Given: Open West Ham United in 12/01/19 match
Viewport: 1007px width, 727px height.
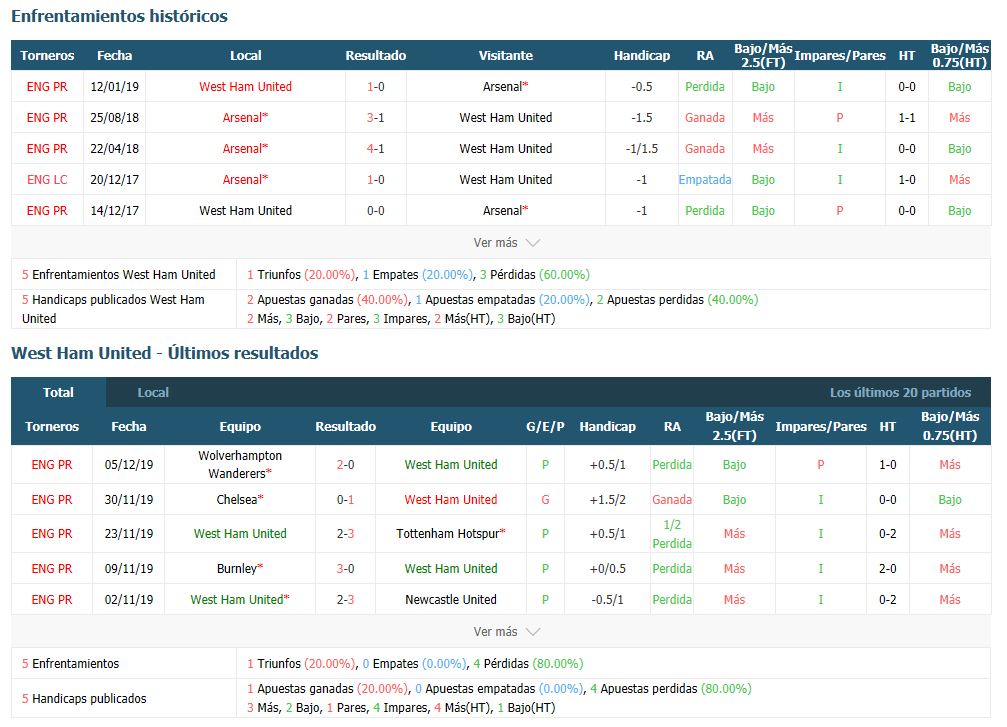Looking at the screenshot, I should coord(245,87).
